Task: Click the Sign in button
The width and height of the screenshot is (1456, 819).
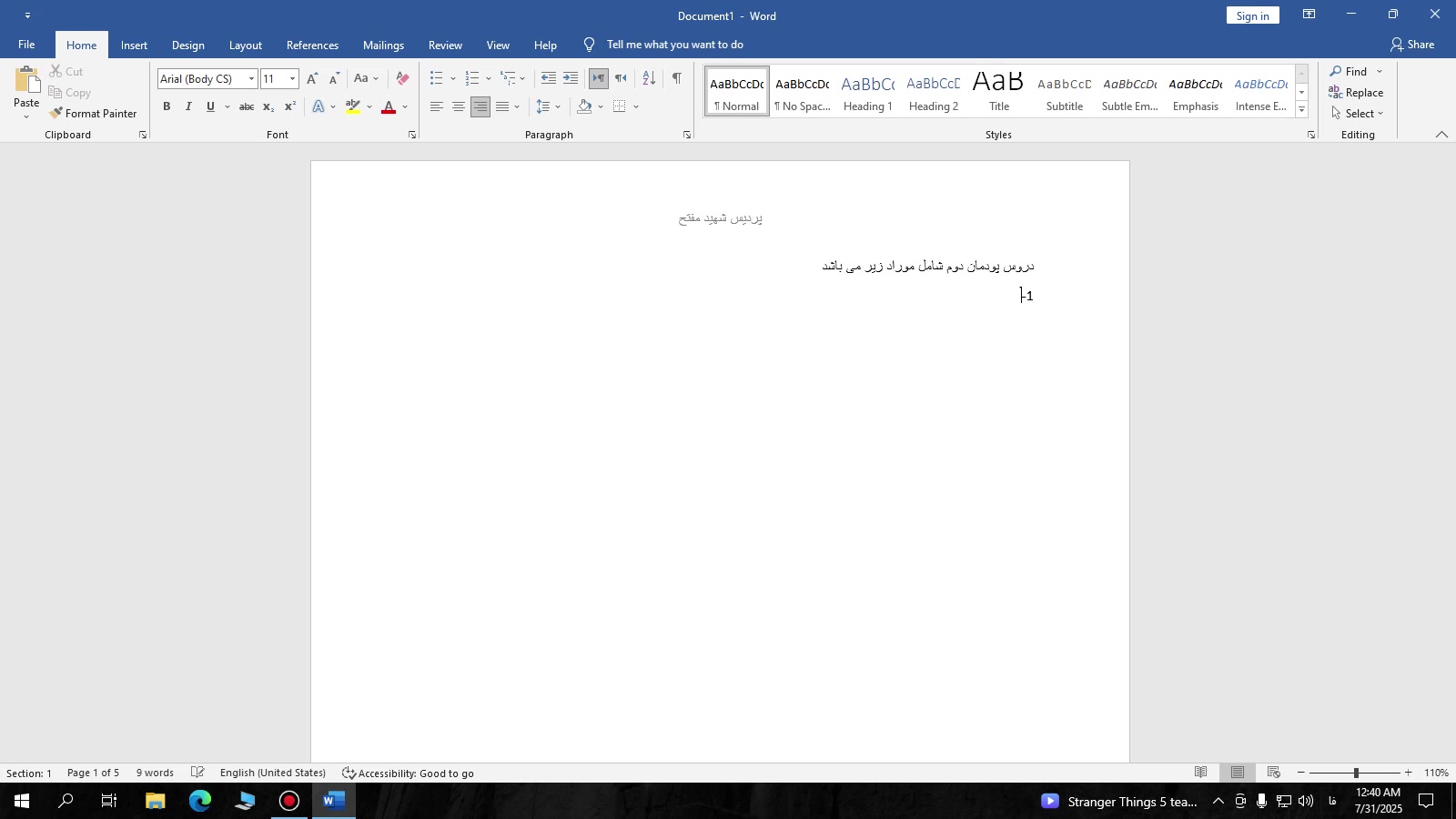Action: tap(1252, 15)
